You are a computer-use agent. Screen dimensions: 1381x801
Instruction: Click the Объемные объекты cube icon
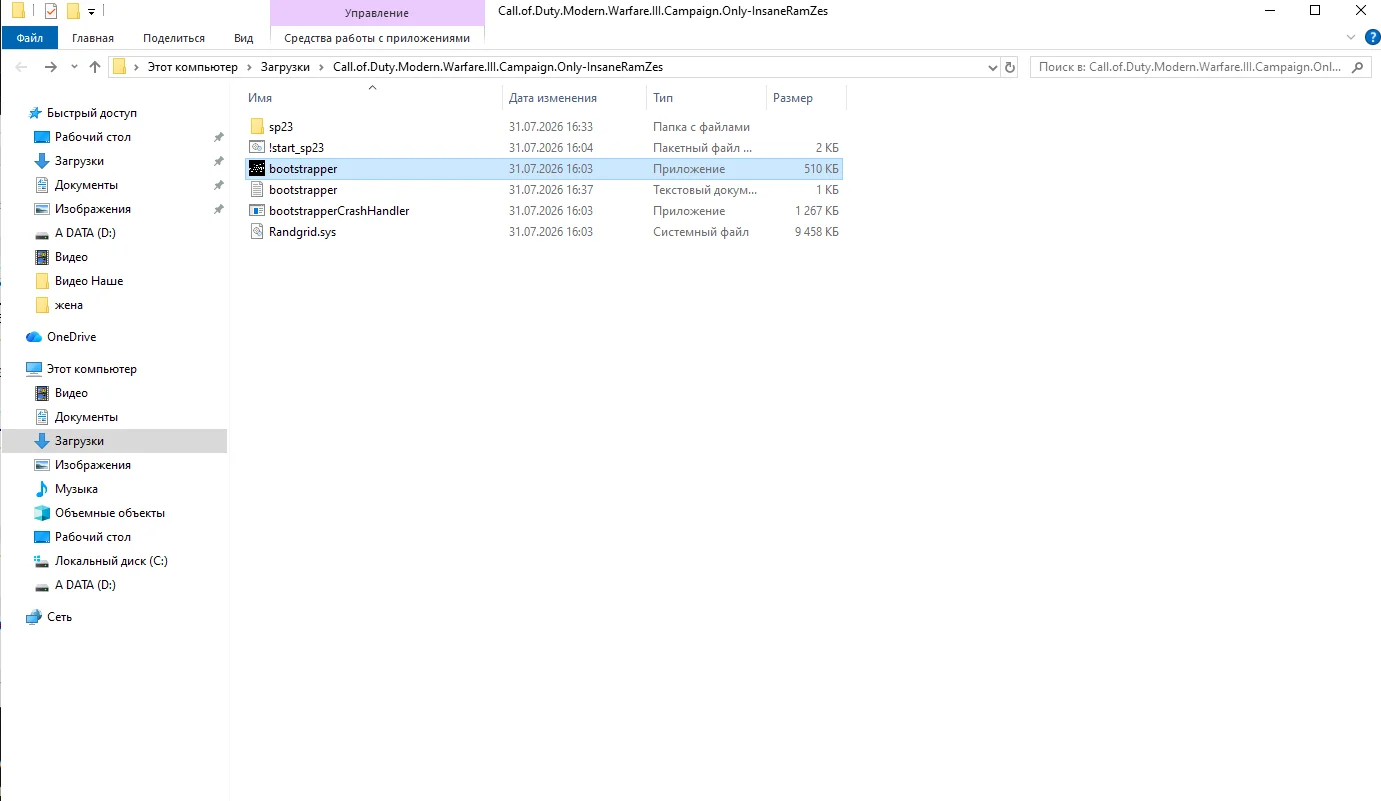click(42, 513)
